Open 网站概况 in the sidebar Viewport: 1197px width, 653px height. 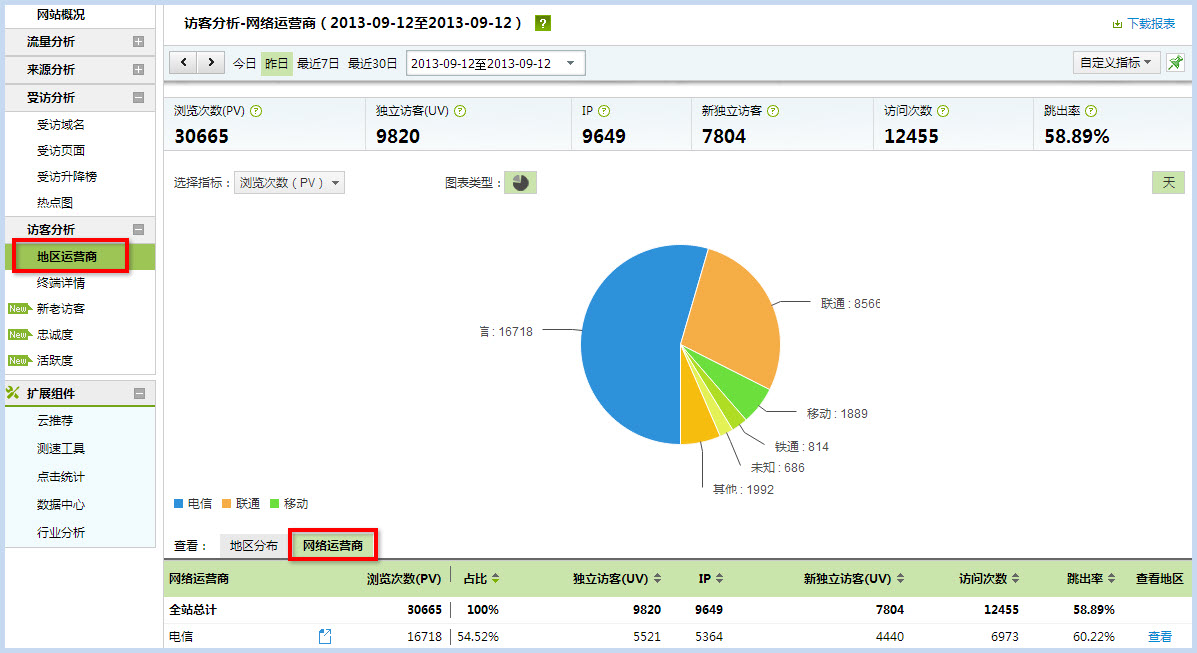[x=61, y=15]
